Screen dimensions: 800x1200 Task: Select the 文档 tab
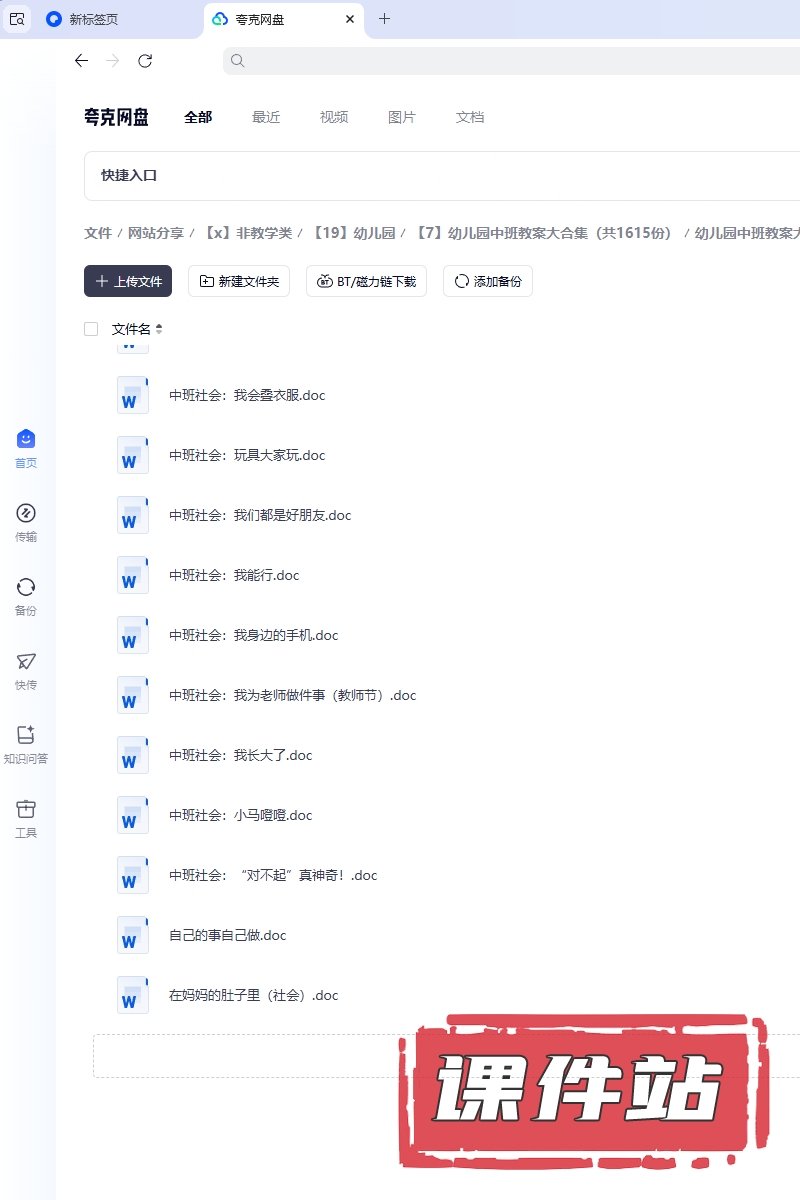[x=470, y=117]
